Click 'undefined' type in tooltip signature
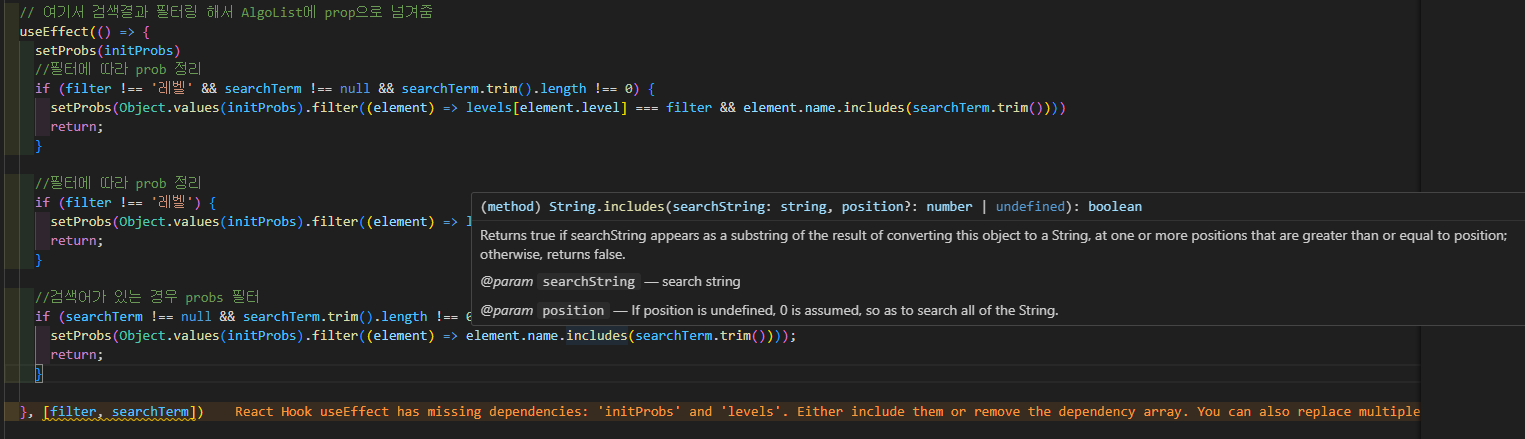Image resolution: width=1525 pixels, height=439 pixels. point(1031,207)
